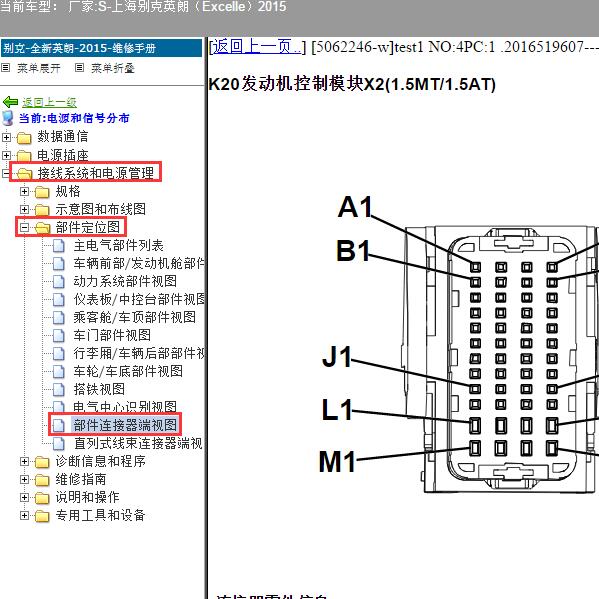Click the J1 pin label in diagram

coord(337,357)
